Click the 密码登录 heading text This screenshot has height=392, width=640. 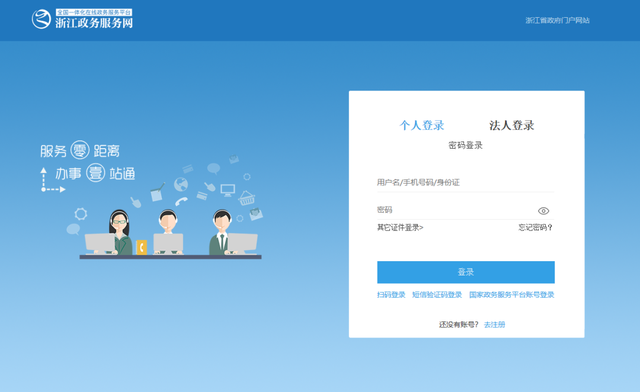tap(465, 145)
